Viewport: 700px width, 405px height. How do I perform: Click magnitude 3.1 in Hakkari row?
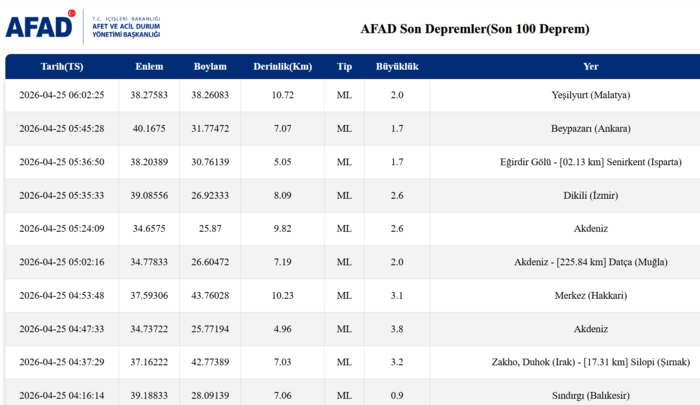397,296
